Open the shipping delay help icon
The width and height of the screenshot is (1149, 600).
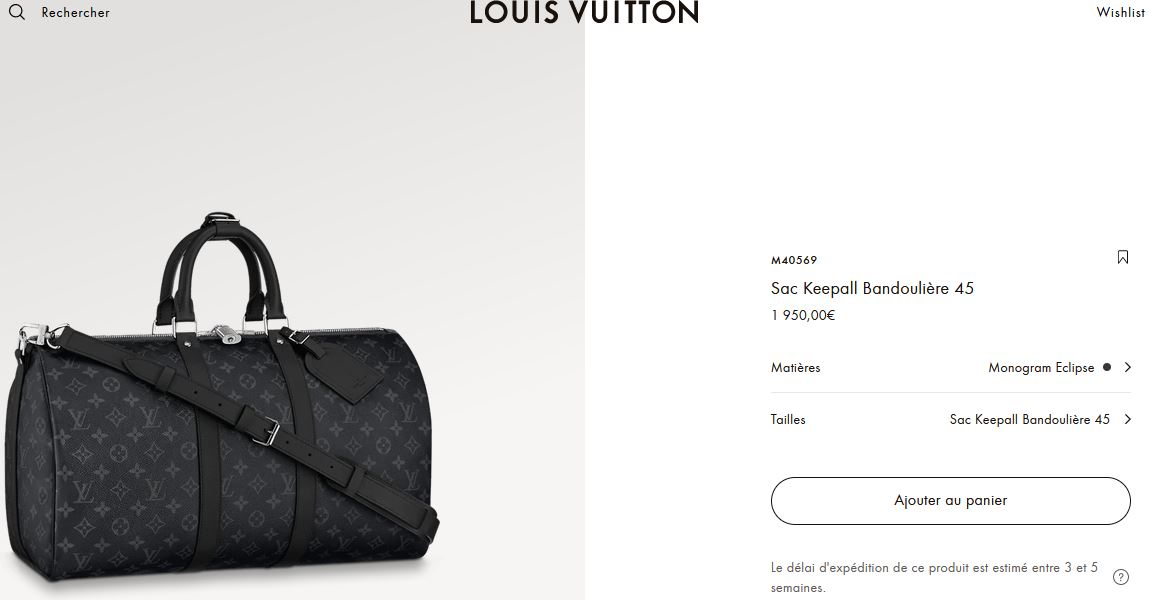(1120, 577)
